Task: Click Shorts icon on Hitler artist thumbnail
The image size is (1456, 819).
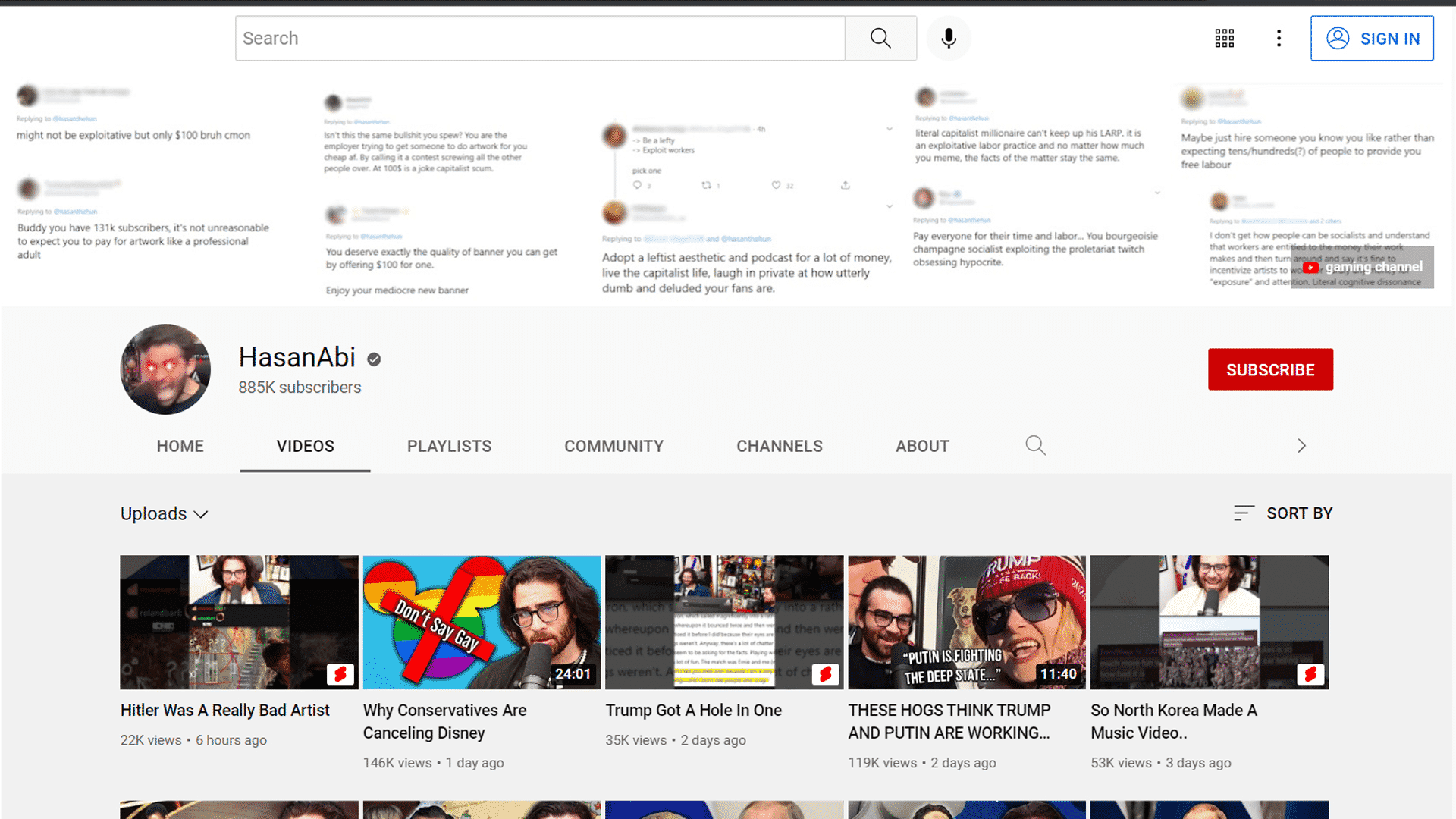Action: click(340, 674)
